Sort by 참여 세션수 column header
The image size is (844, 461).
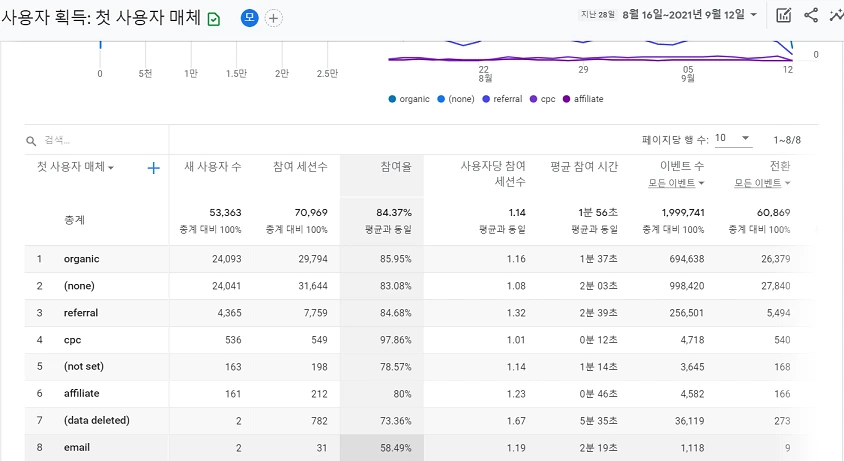pos(300,167)
